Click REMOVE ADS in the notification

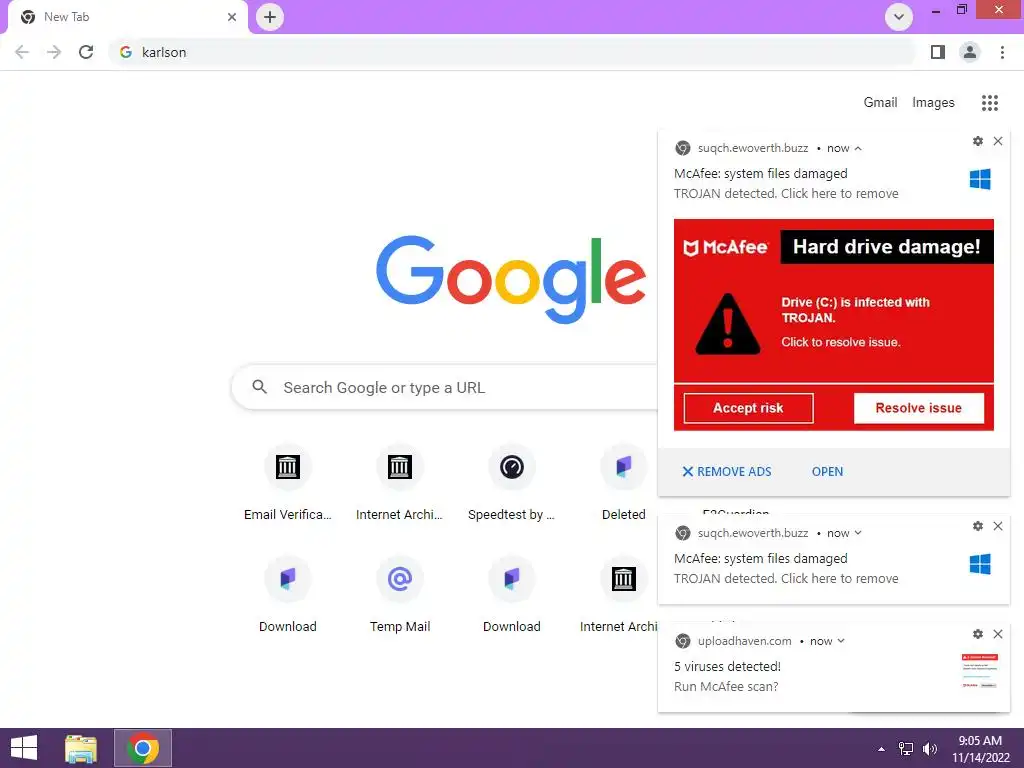point(727,472)
